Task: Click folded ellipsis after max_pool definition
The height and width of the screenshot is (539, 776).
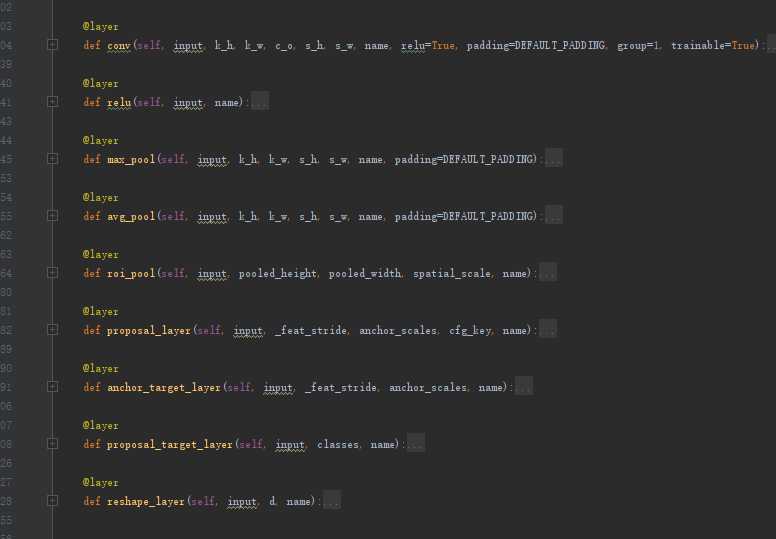Action: pyautogui.click(x=554, y=159)
